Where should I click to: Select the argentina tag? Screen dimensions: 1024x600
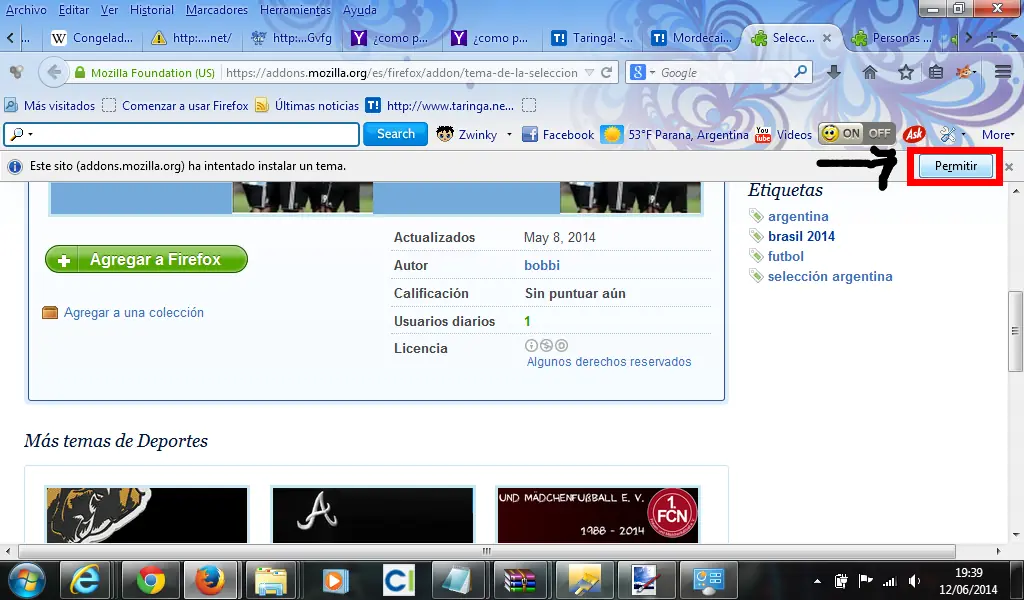pos(798,216)
